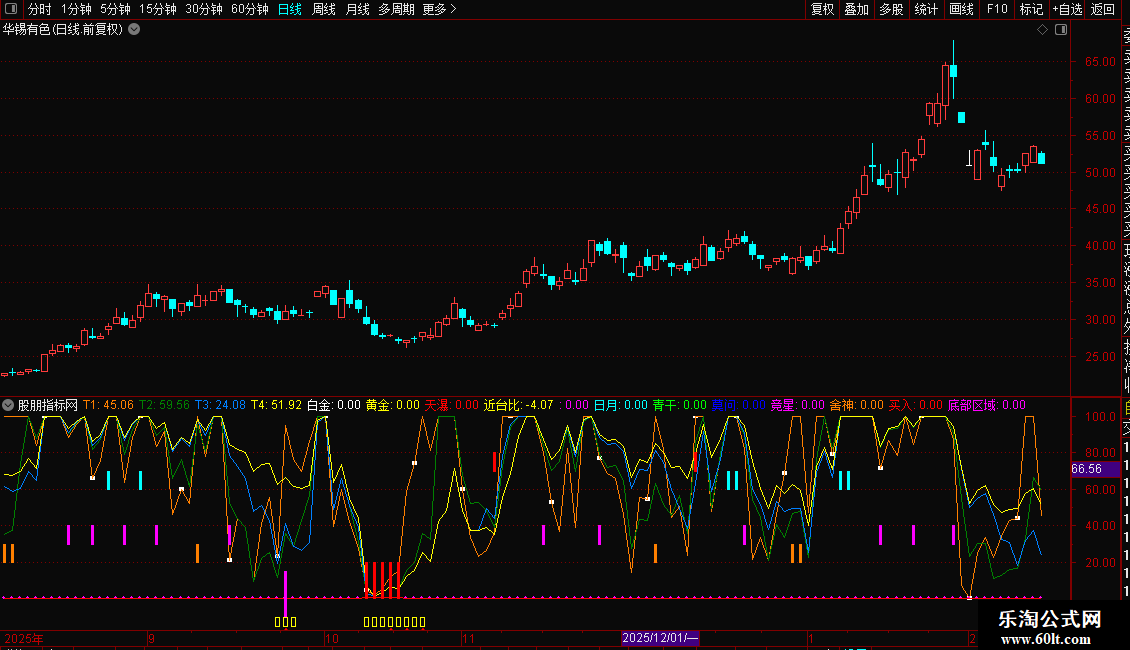
Task: Click the 2025/12/01 date marker on timeline
Action: tap(660, 637)
